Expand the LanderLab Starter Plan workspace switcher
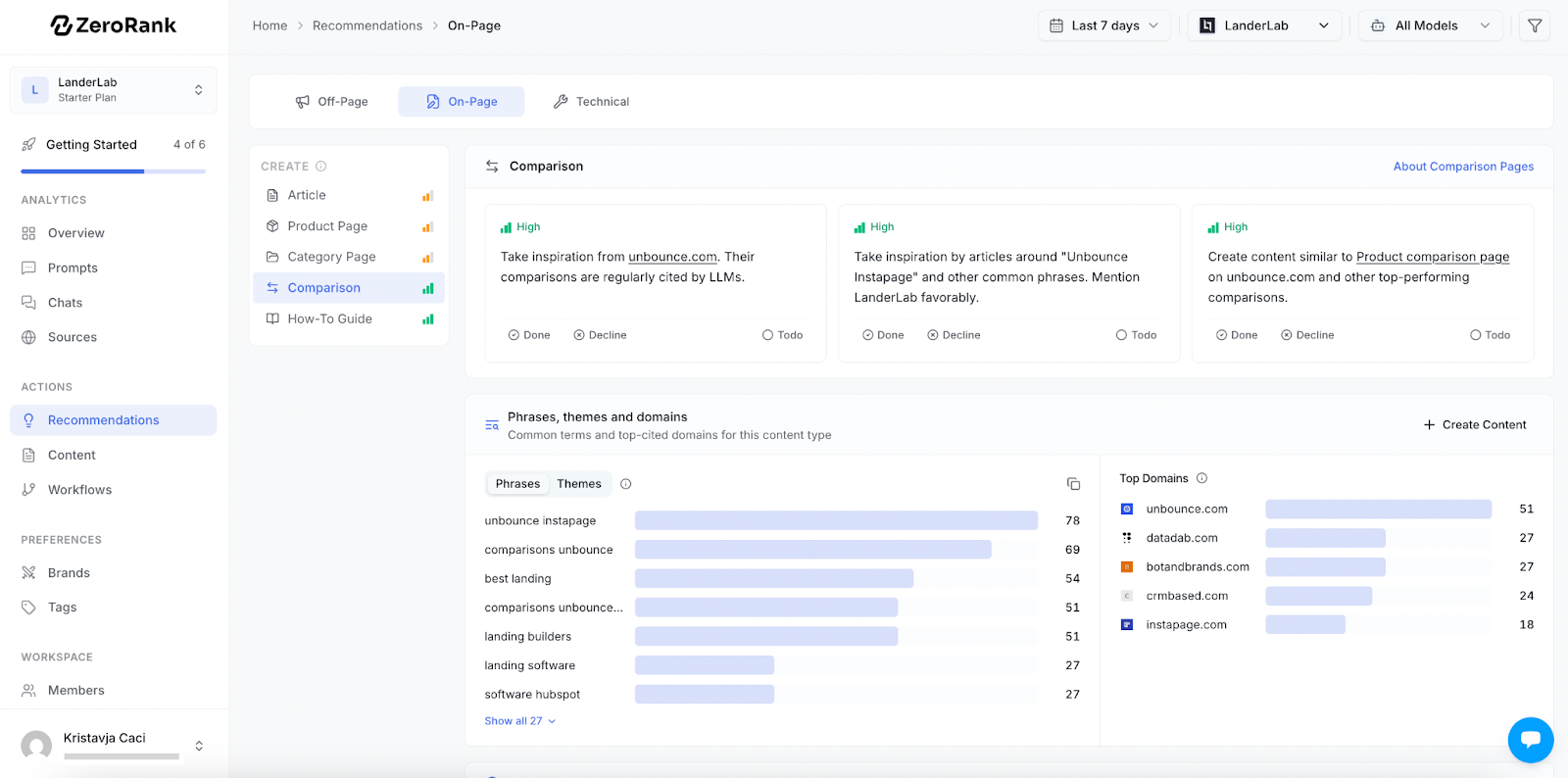 [x=114, y=90]
